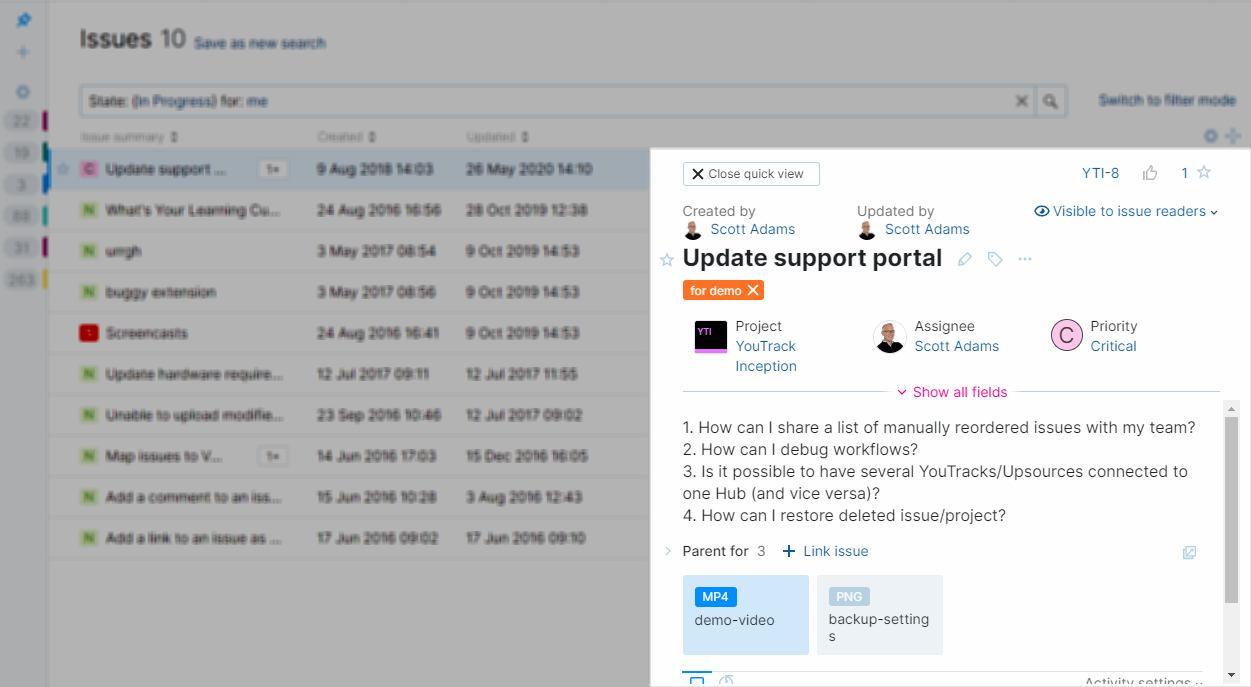
Task: Open the 'urrgh' issue row
Action: 123,251
